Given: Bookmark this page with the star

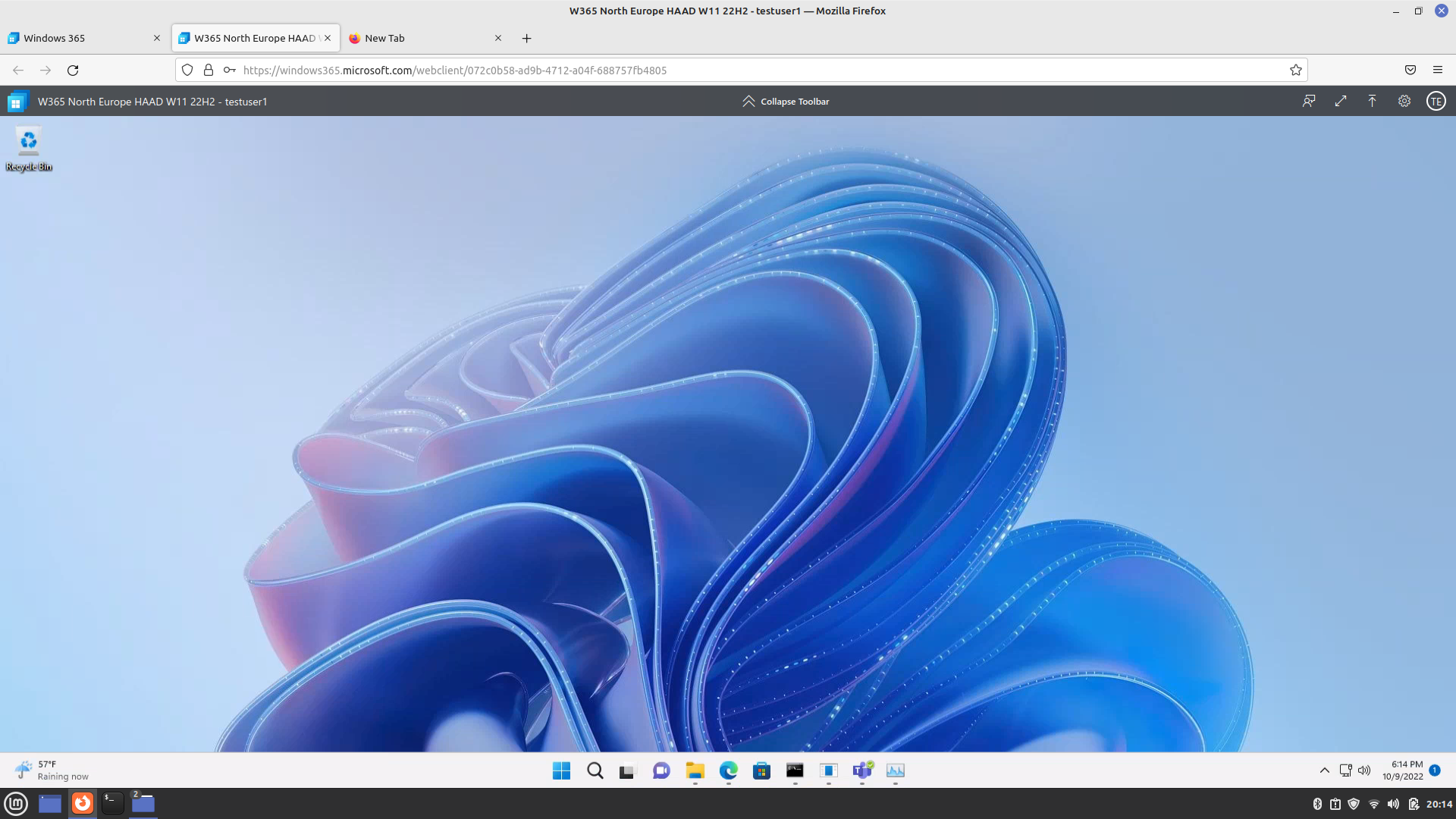Looking at the screenshot, I should click(x=1296, y=71).
